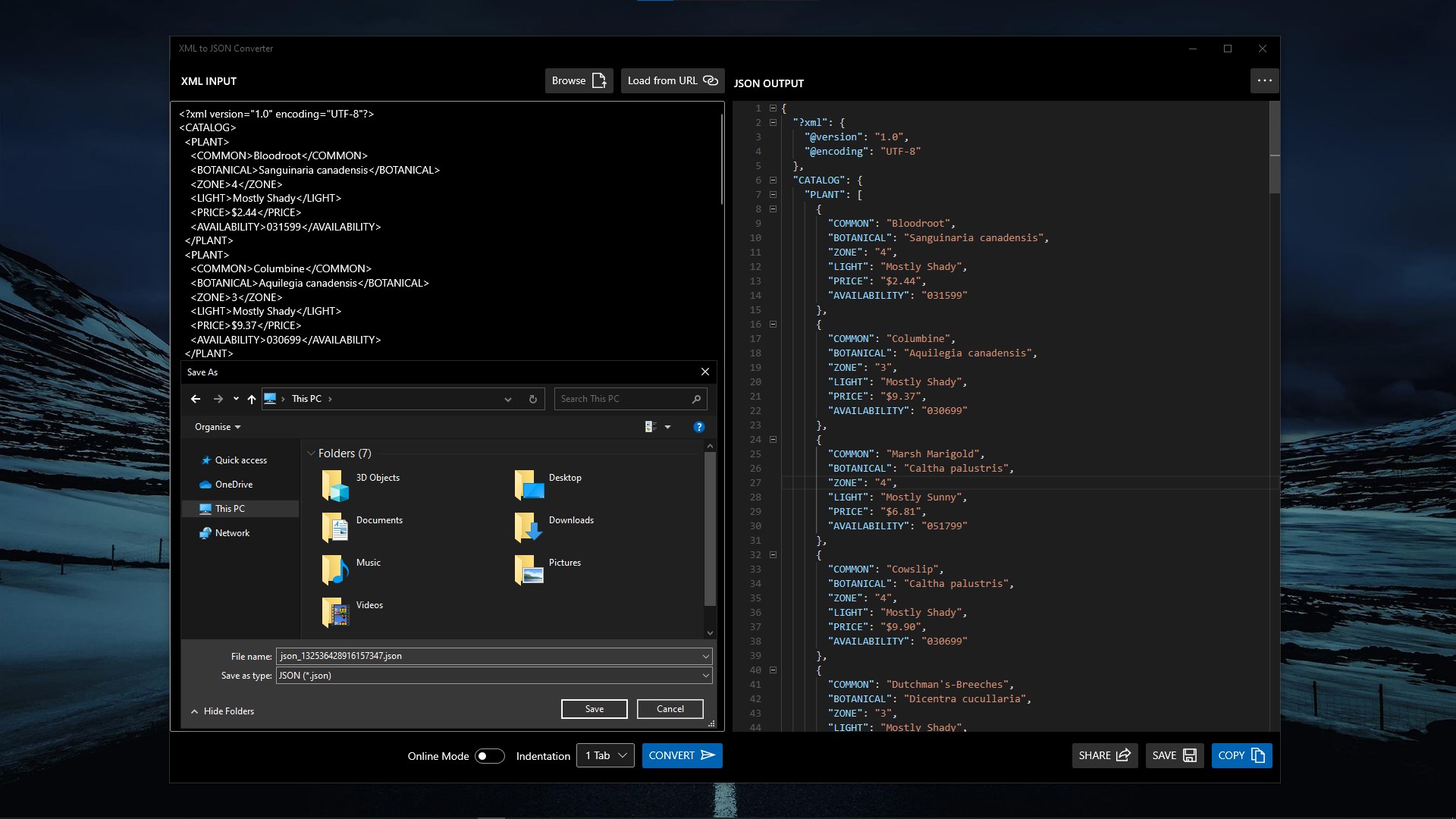The width and height of the screenshot is (1456, 819).
Task: Open Load from URL option
Action: pyautogui.click(x=672, y=80)
